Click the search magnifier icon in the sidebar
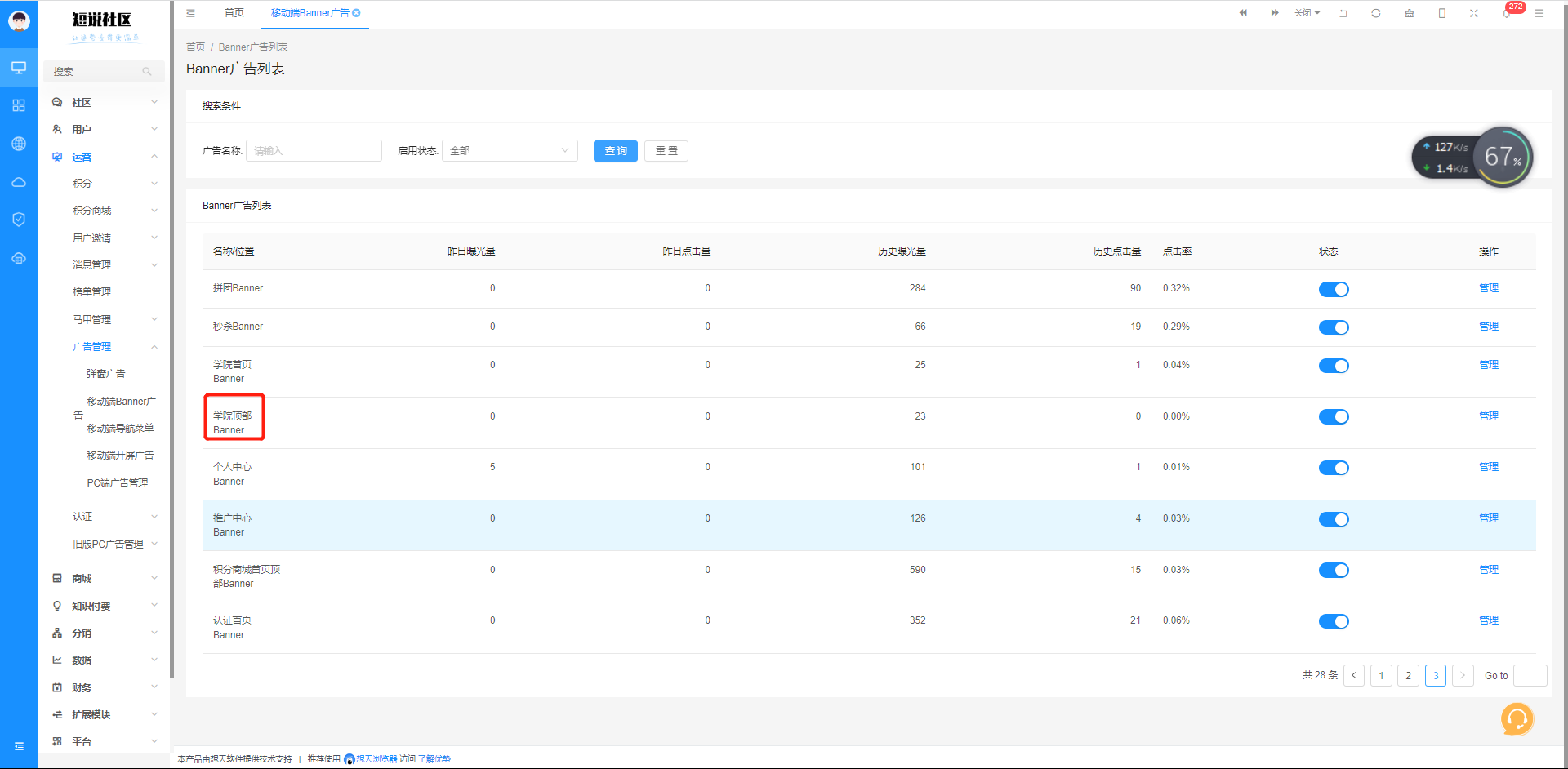 point(147,72)
